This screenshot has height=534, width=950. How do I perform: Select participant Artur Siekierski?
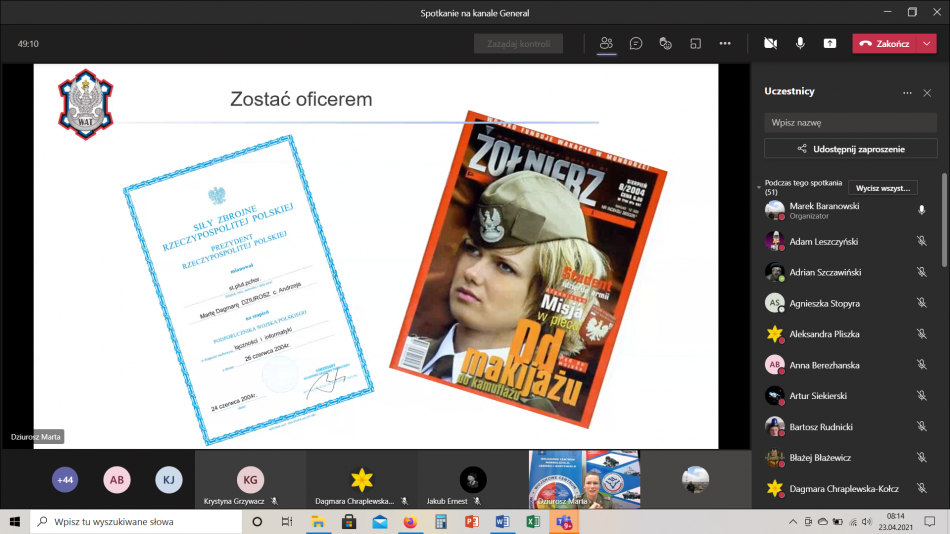pos(845,396)
